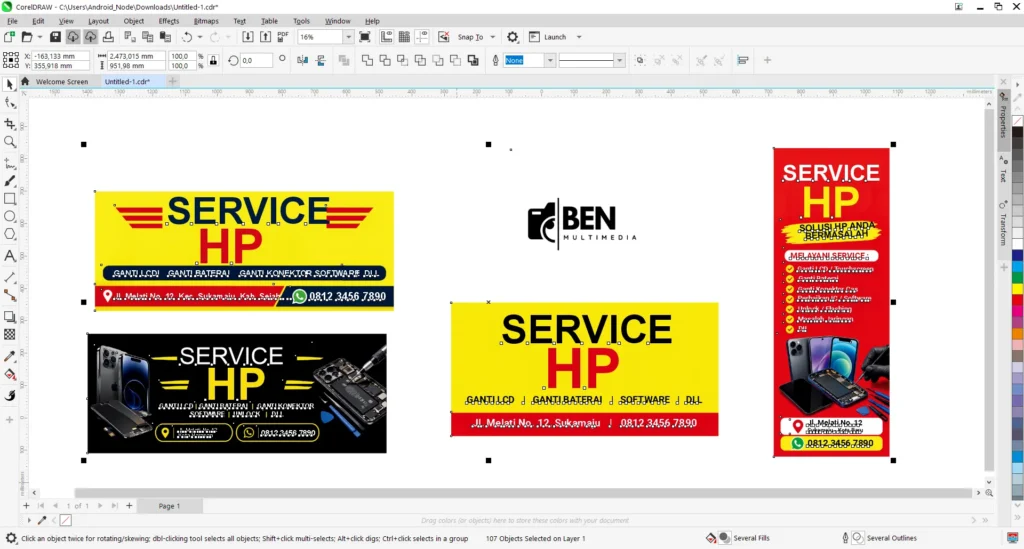
Task: Open the Transform docker tab
Action: [1004, 224]
